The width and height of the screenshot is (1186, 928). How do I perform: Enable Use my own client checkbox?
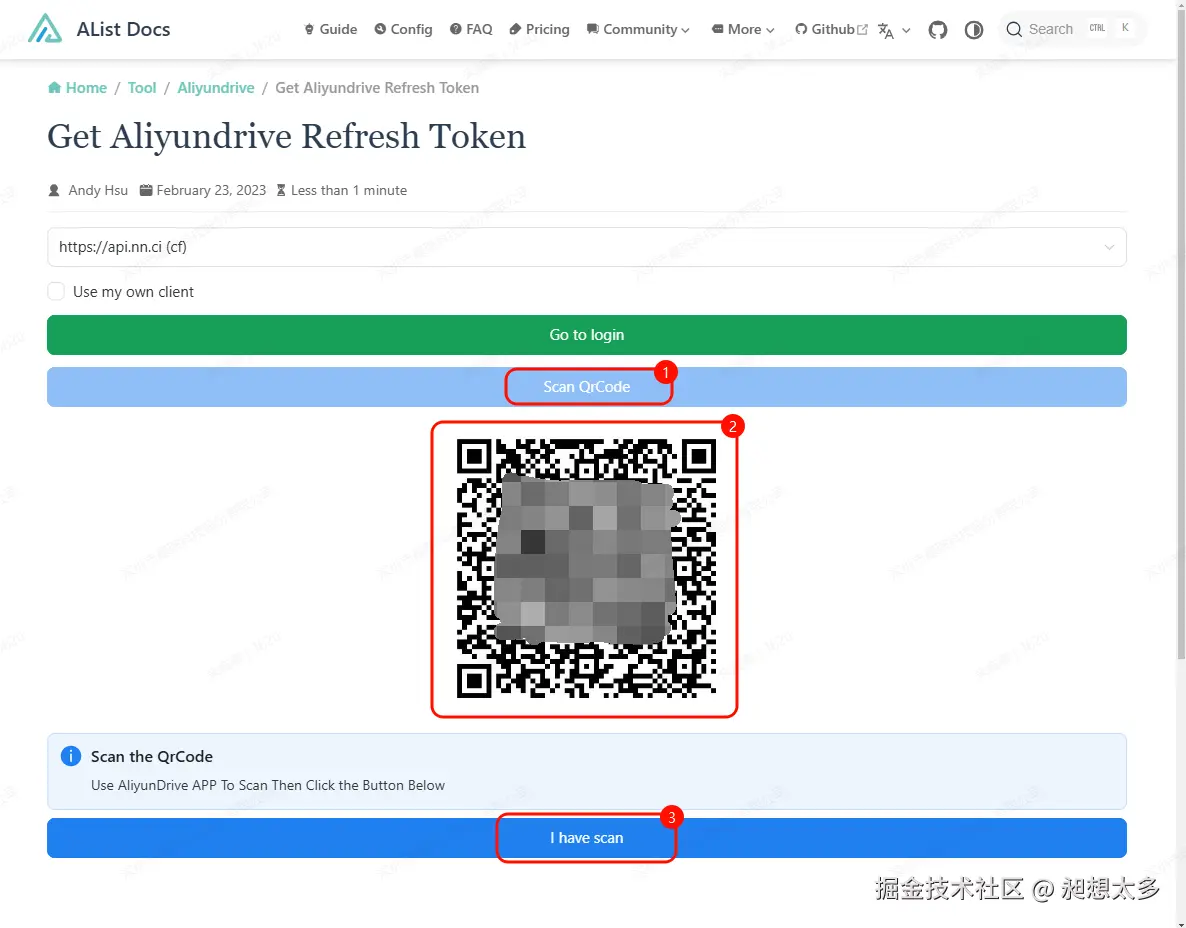pyautogui.click(x=56, y=291)
